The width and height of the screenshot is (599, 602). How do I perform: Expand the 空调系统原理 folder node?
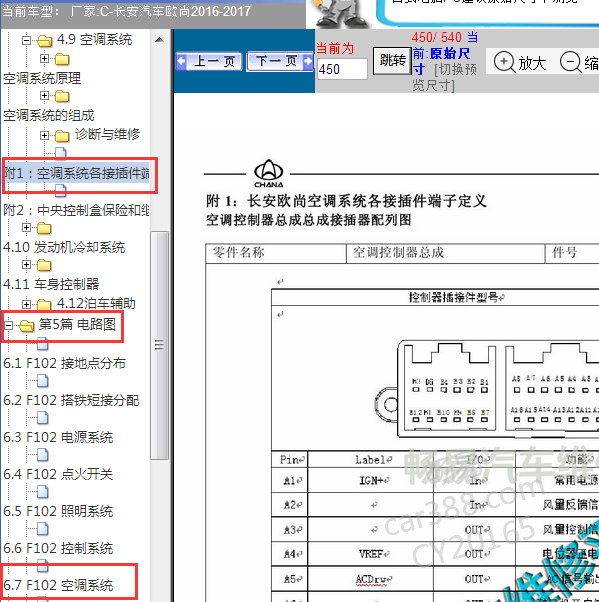pyautogui.click(x=45, y=58)
